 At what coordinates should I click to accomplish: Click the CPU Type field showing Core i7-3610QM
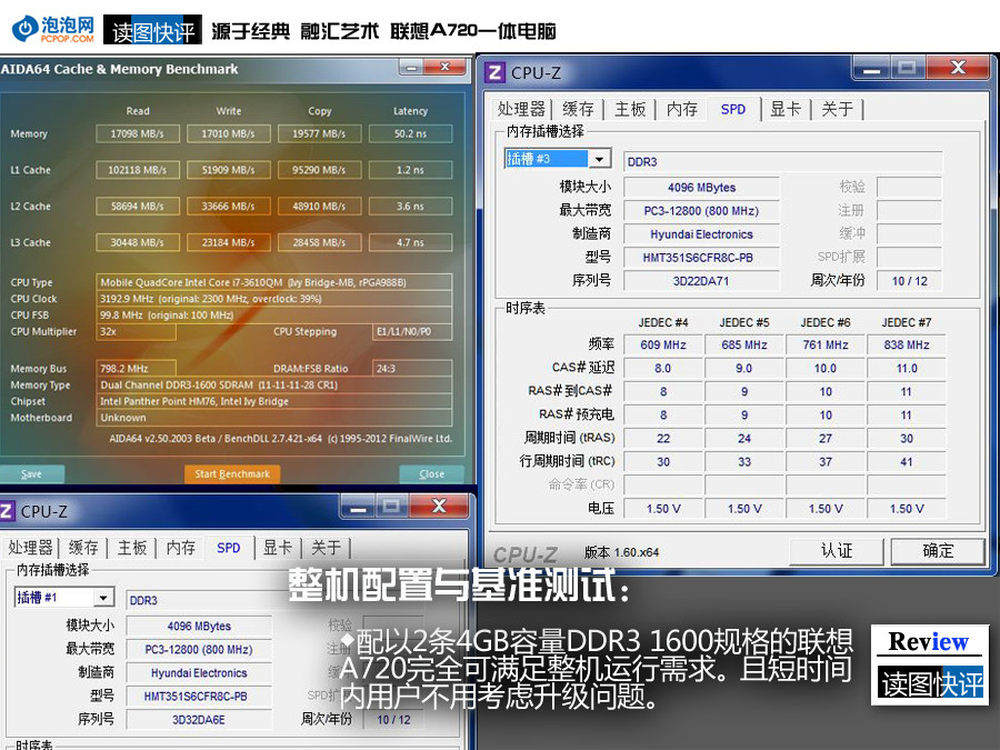tap(274, 283)
